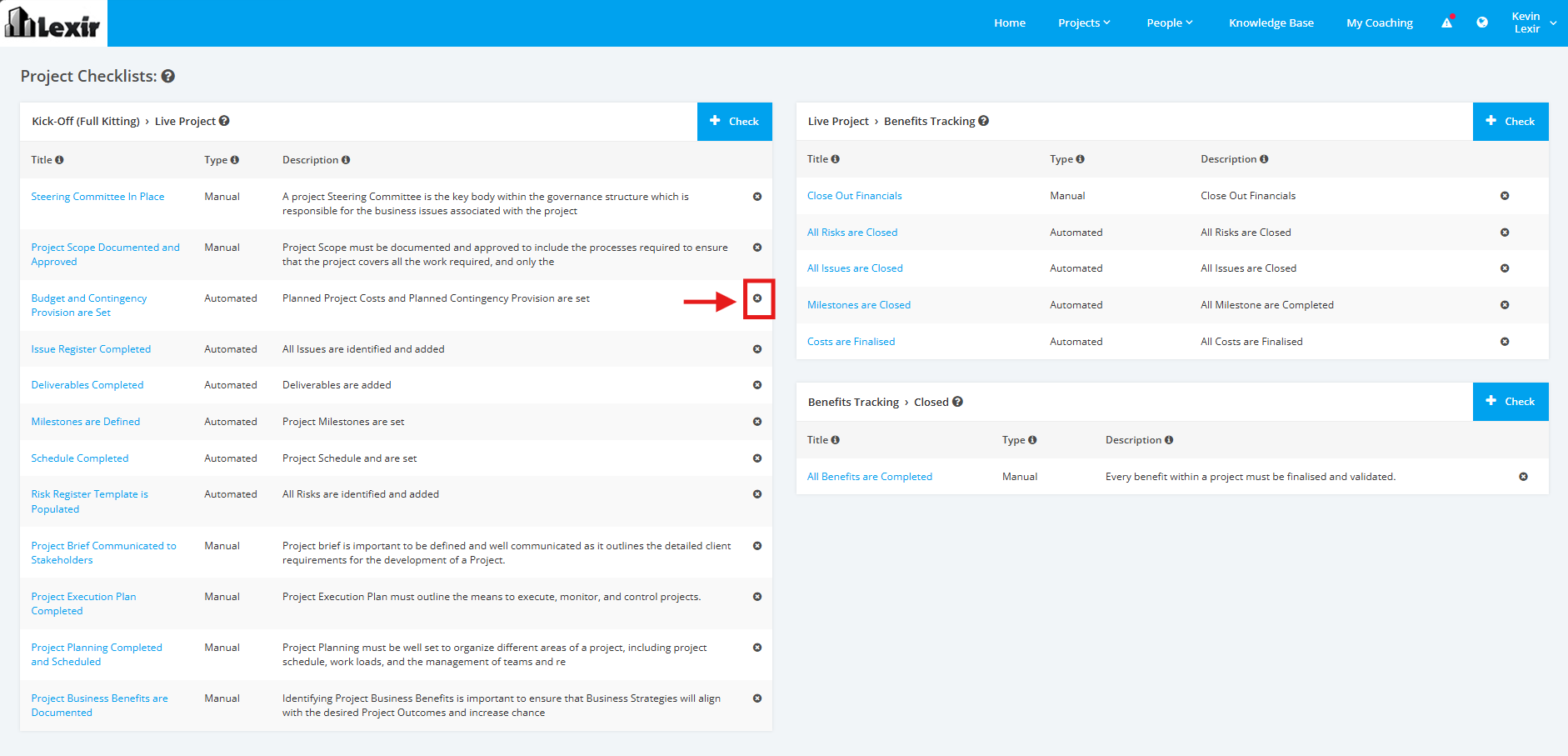Open Steering Committee In Place link

coord(97,197)
